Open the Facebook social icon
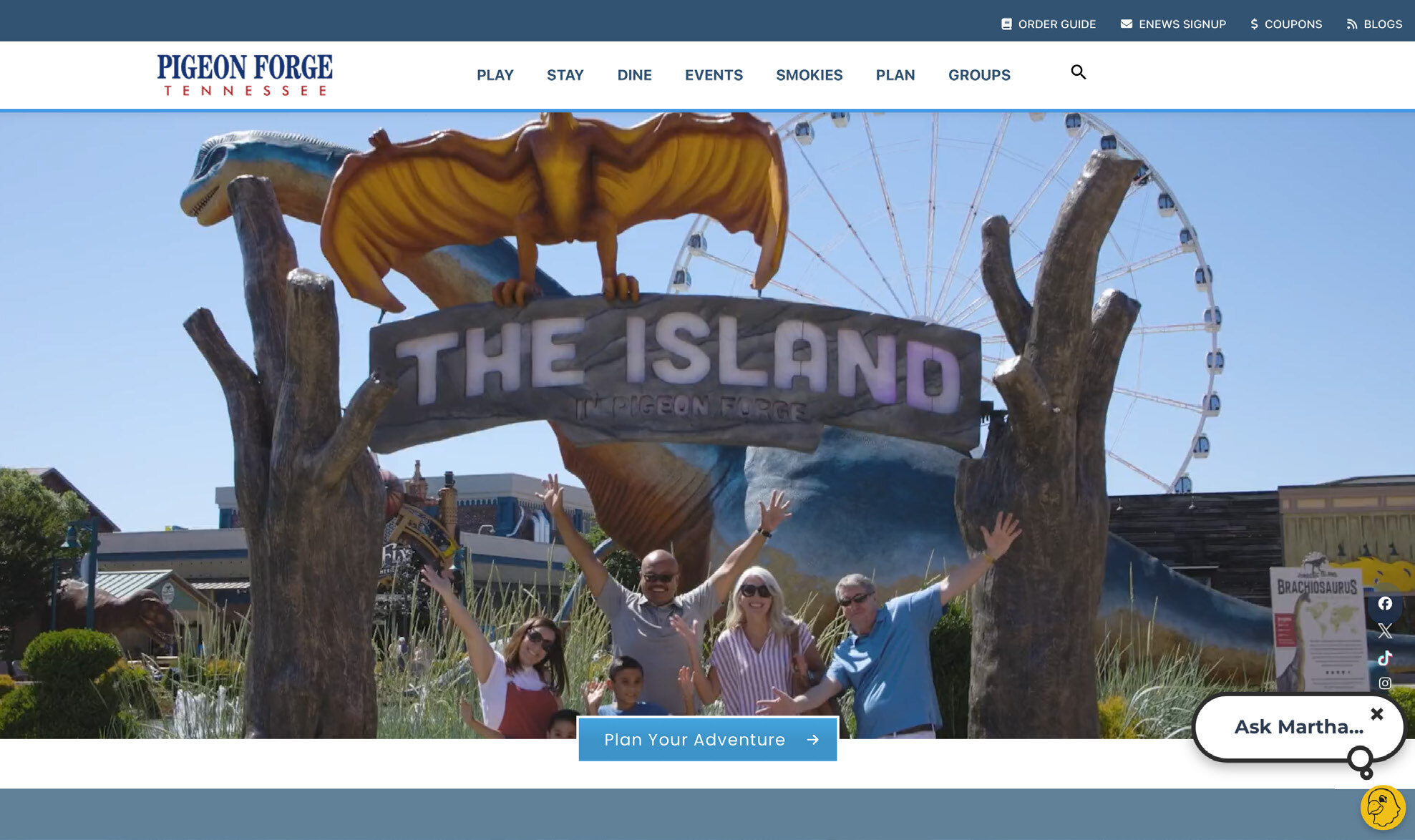The width and height of the screenshot is (1415, 840). [1385, 604]
